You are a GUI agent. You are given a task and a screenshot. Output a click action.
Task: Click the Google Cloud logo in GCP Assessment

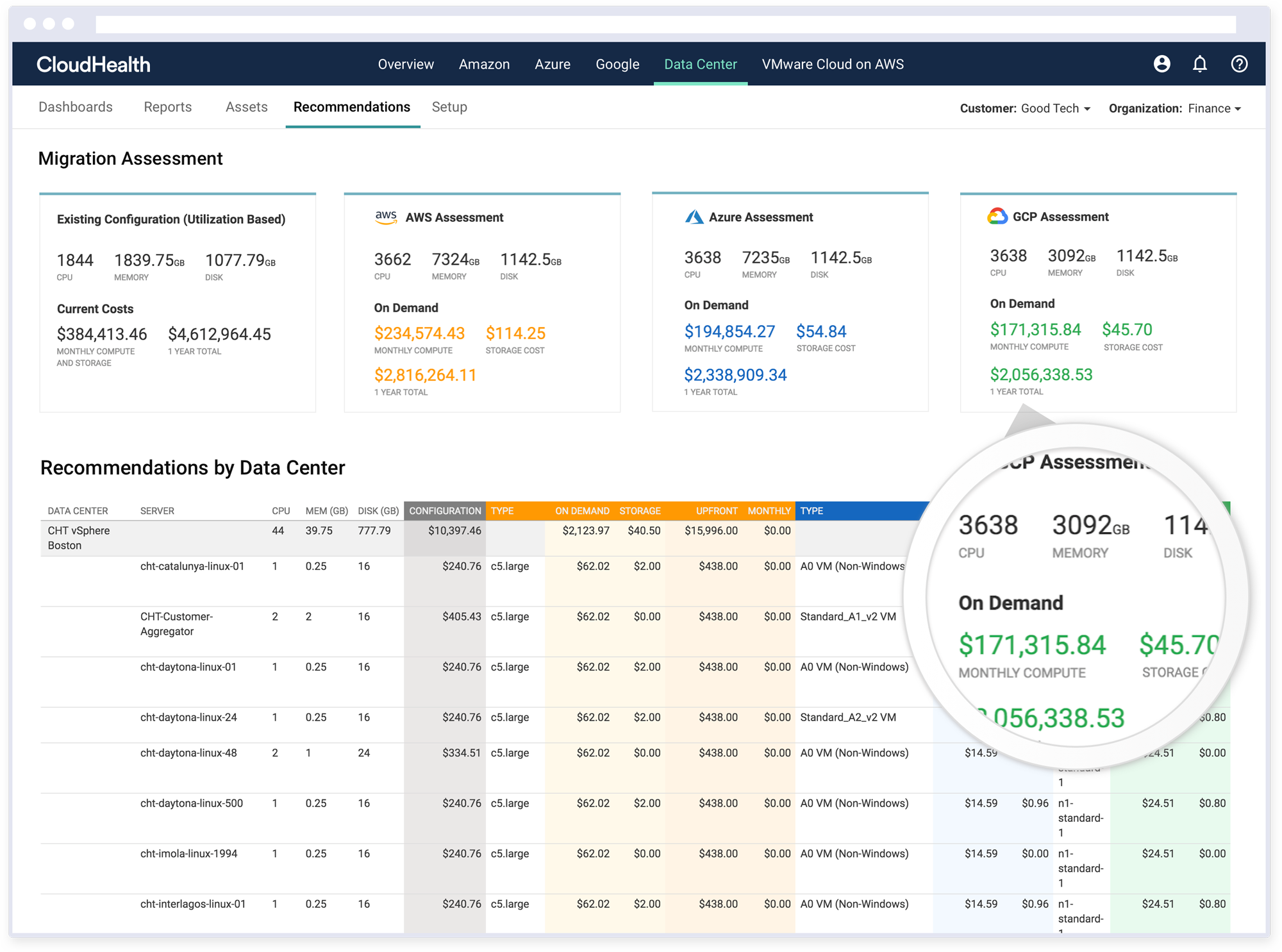pyautogui.click(x=997, y=216)
